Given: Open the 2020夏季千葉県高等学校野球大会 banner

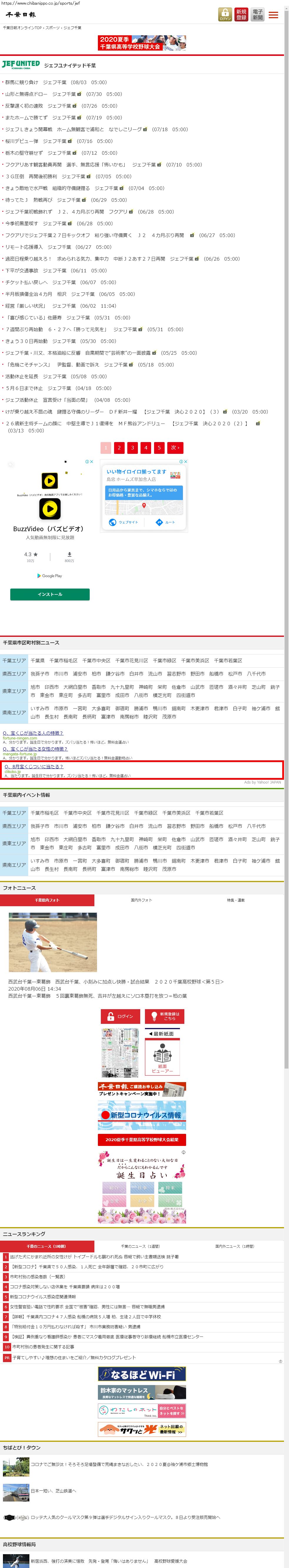Looking at the screenshot, I should [x=142, y=43].
